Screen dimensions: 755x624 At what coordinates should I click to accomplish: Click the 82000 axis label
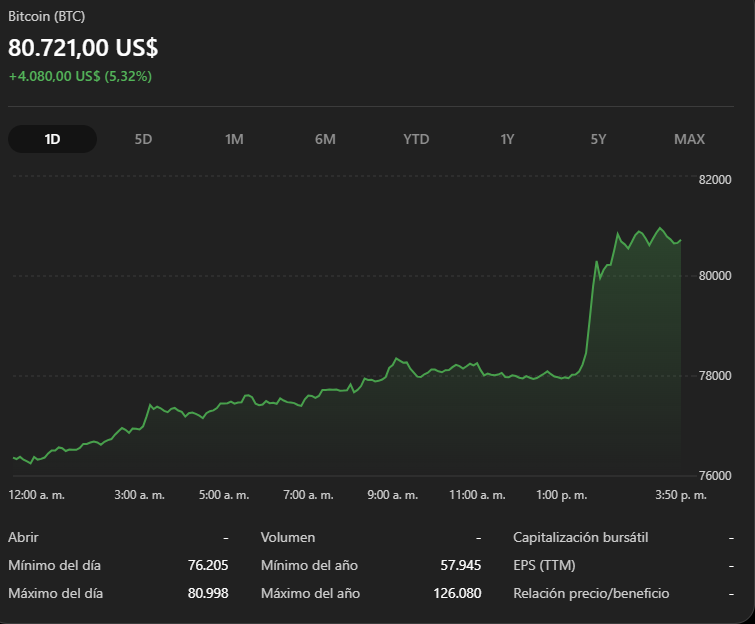(x=715, y=180)
